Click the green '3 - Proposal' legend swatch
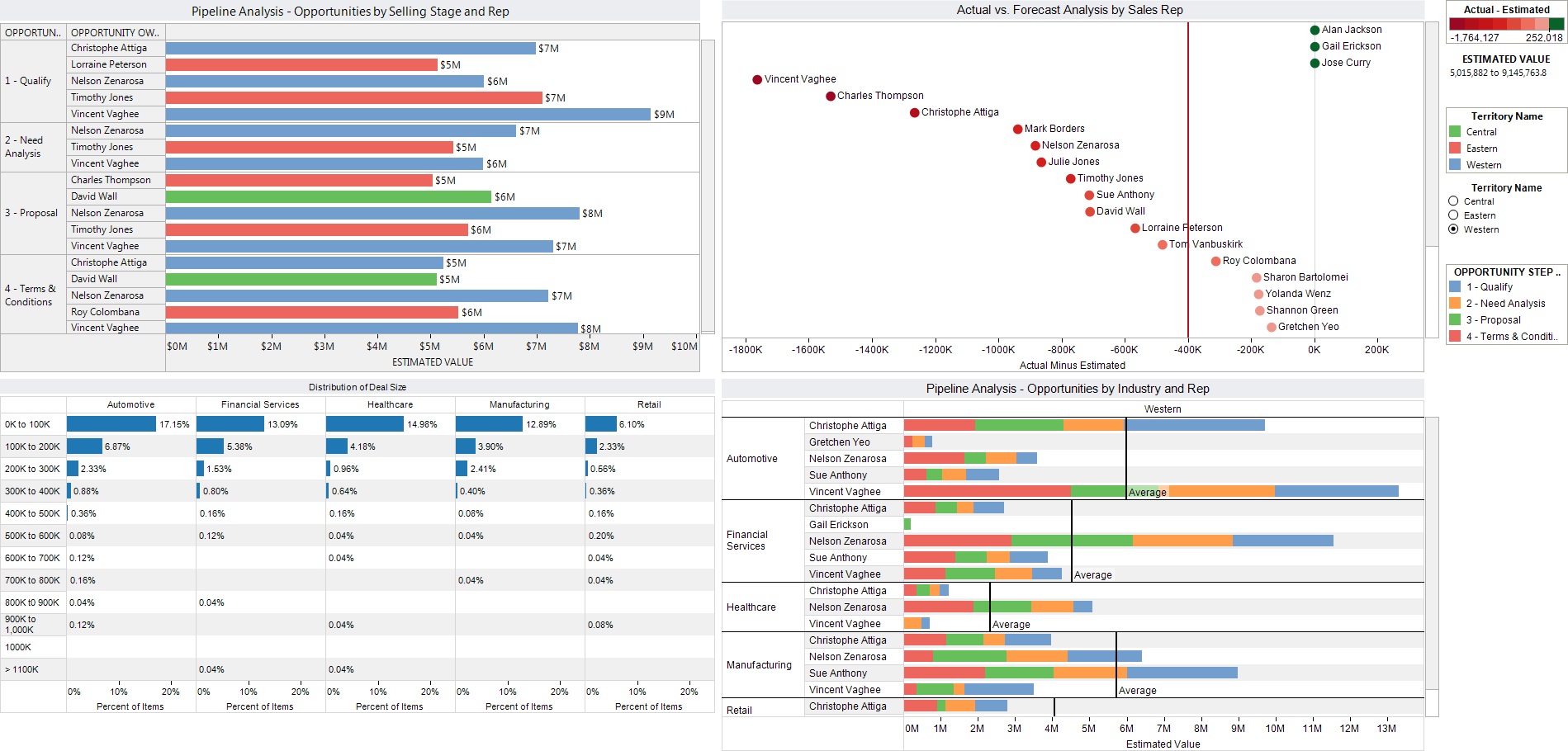 click(x=1455, y=320)
